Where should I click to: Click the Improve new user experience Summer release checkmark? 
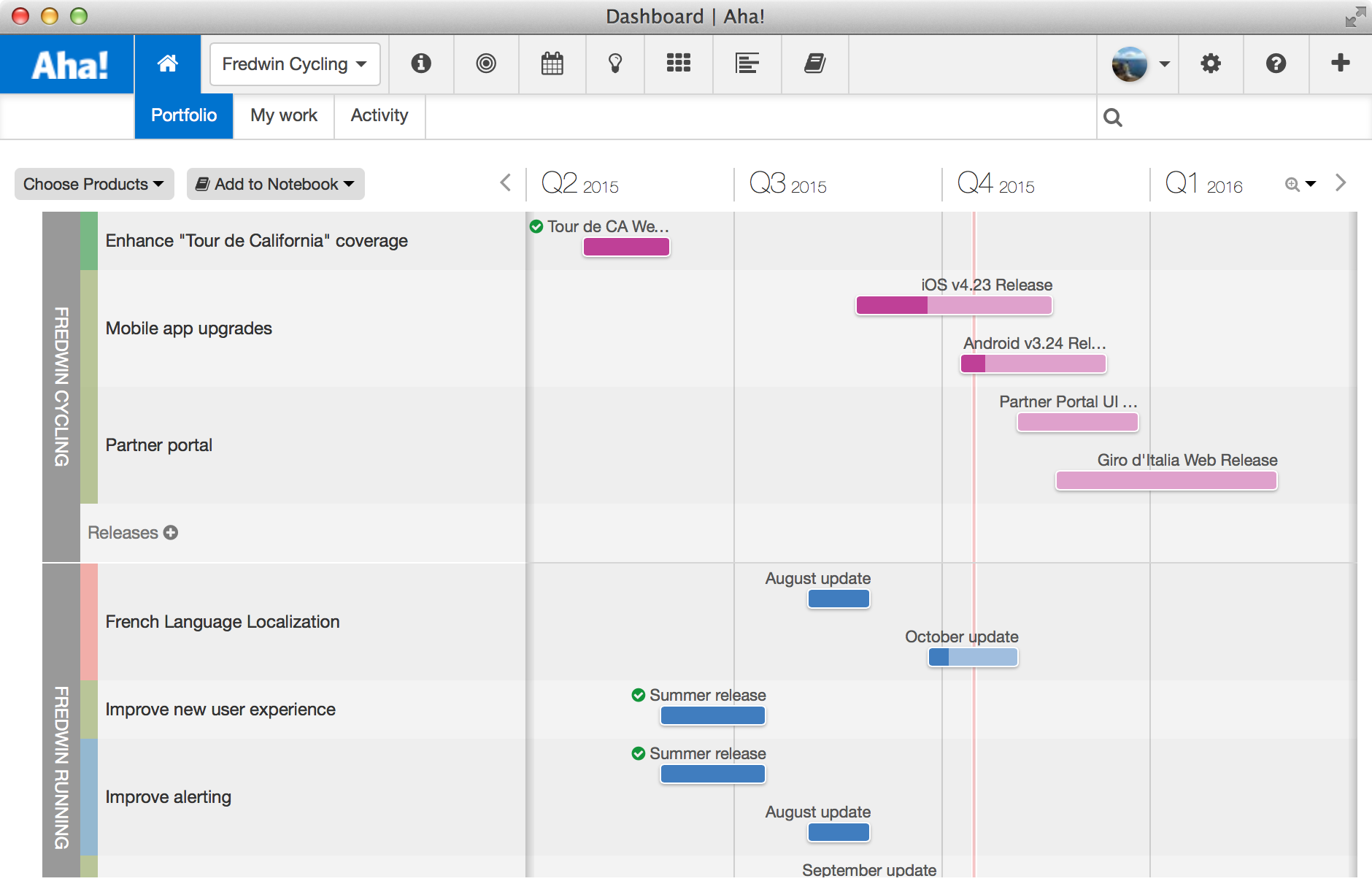pyautogui.click(x=639, y=695)
